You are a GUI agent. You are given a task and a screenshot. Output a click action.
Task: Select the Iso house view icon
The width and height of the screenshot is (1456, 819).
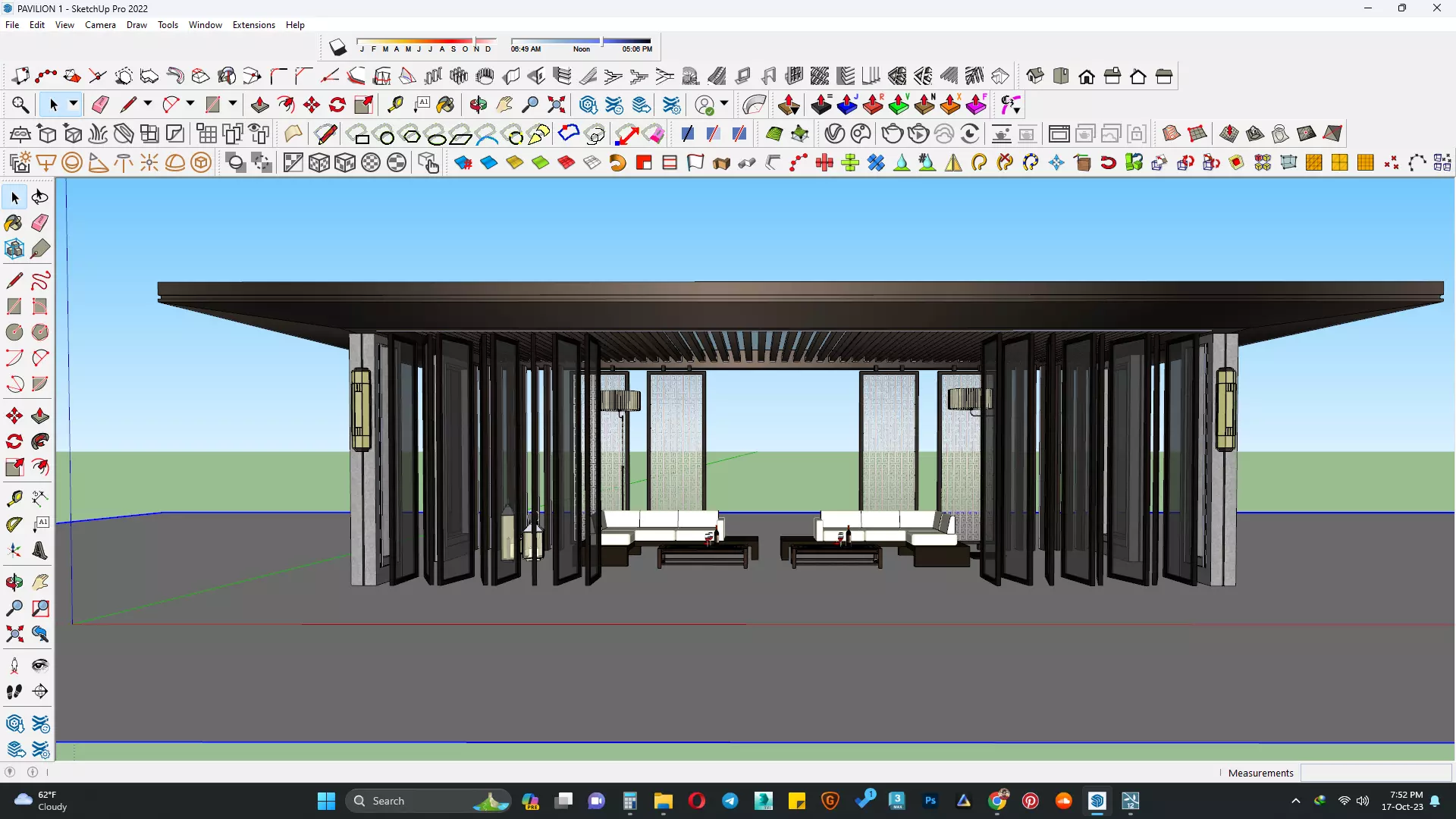[x=1035, y=76]
